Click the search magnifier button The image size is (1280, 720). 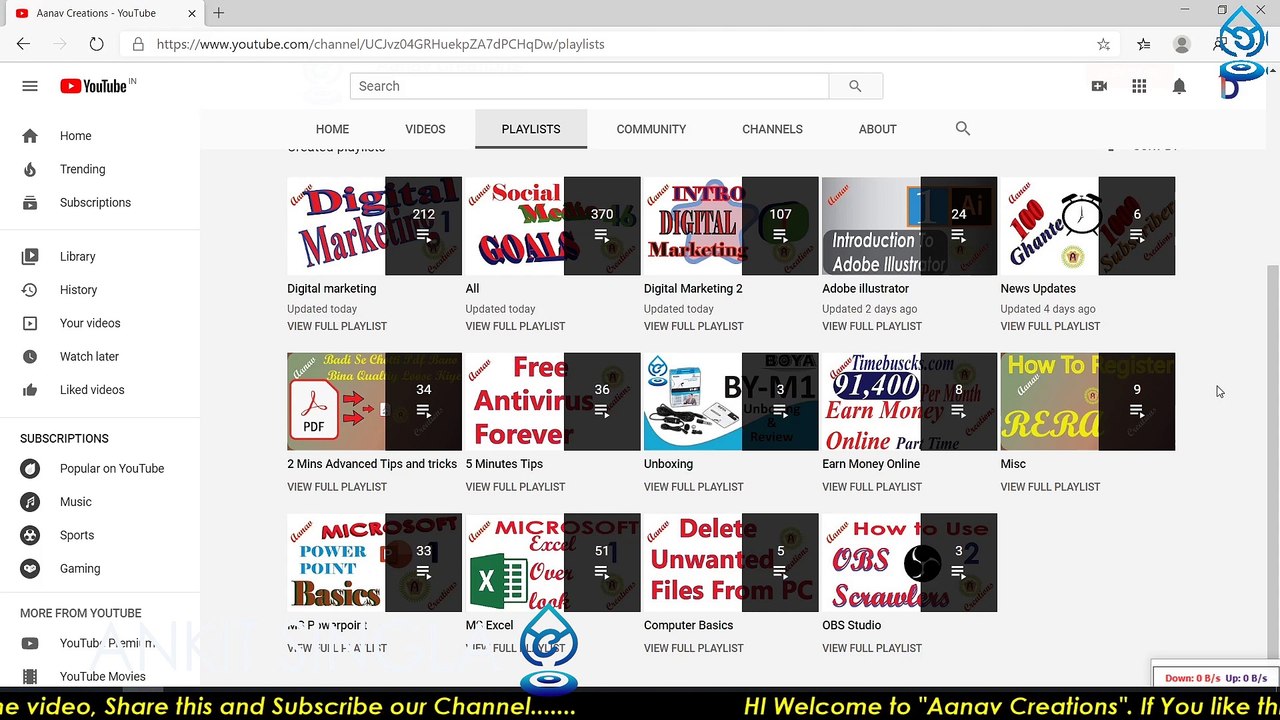click(855, 86)
